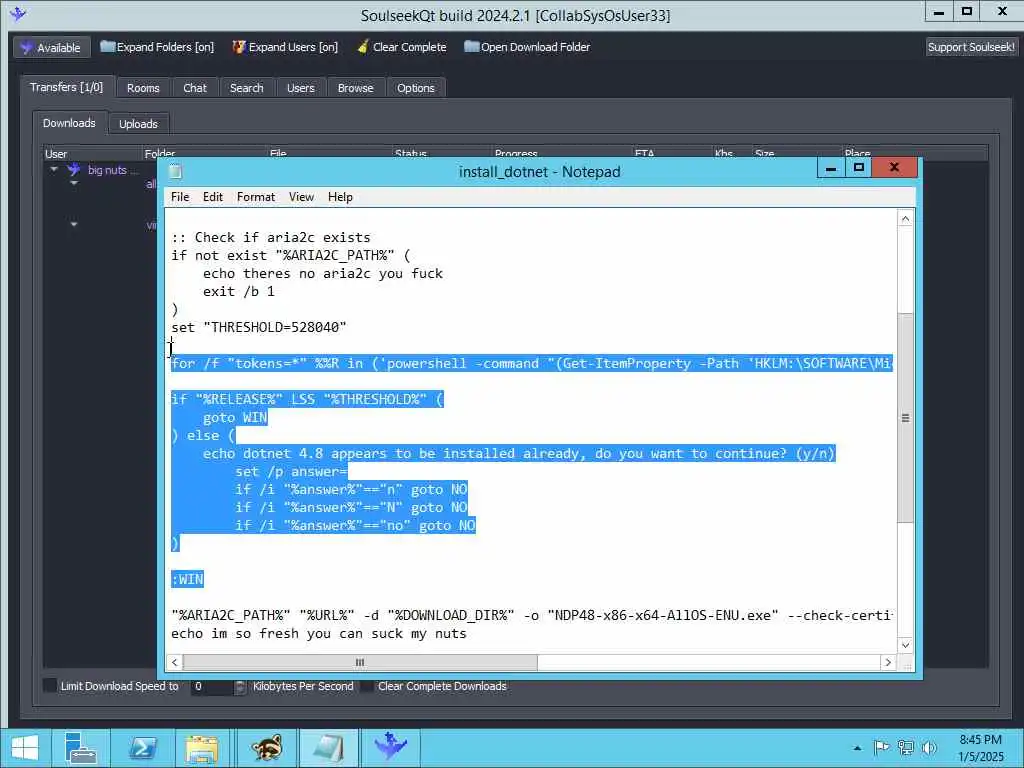Viewport: 1024px width, 768px height.
Task: Open Notepad View menu
Action: coord(302,197)
